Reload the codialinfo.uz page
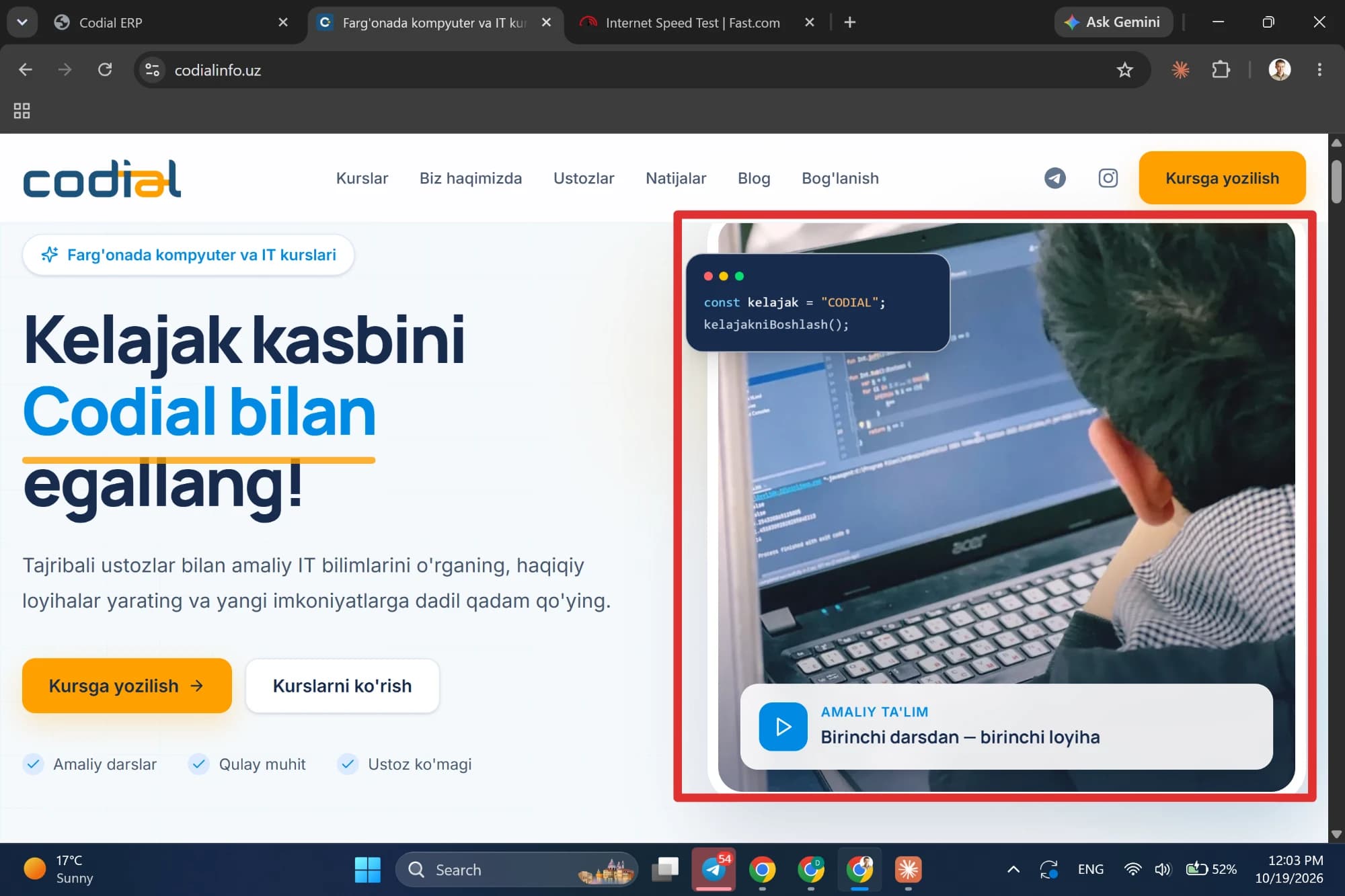This screenshot has width=1345, height=896. click(x=105, y=70)
